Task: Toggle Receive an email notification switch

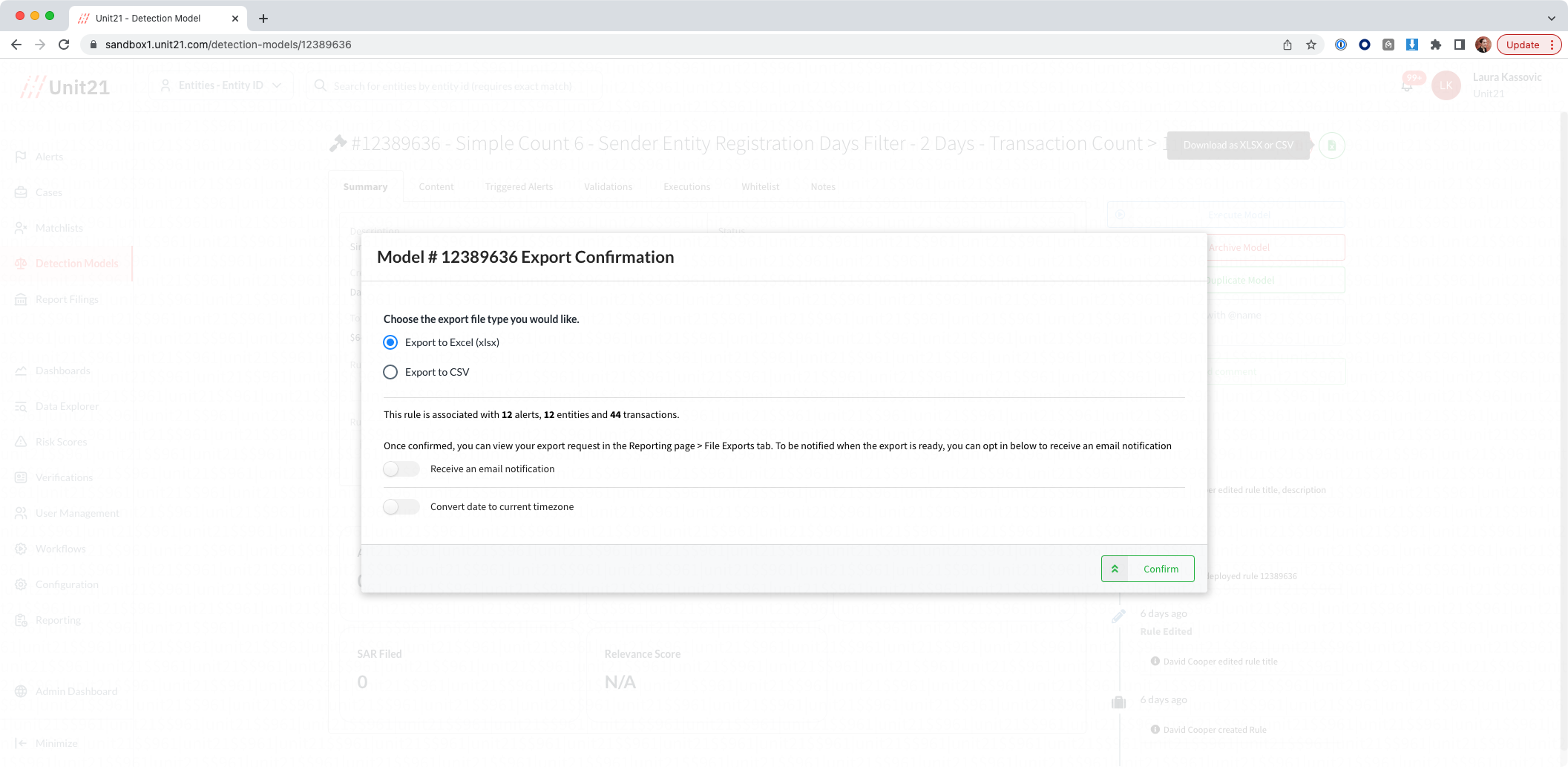Action: (x=401, y=469)
